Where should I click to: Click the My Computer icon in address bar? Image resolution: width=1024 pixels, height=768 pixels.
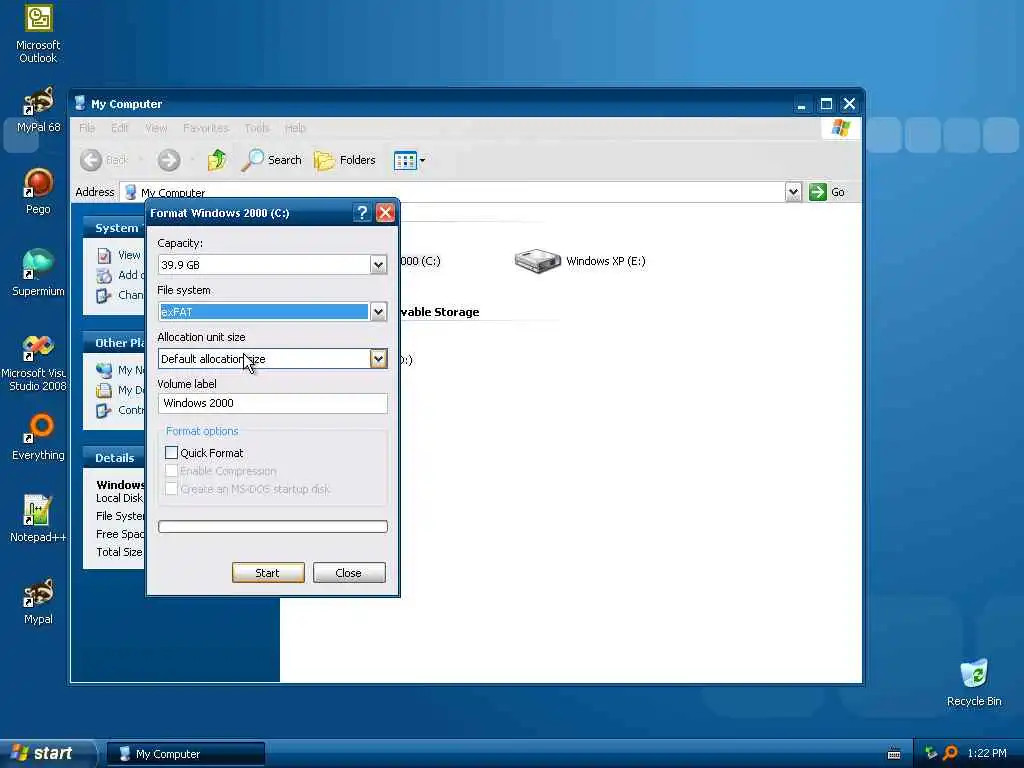click(x=131, y=192)
